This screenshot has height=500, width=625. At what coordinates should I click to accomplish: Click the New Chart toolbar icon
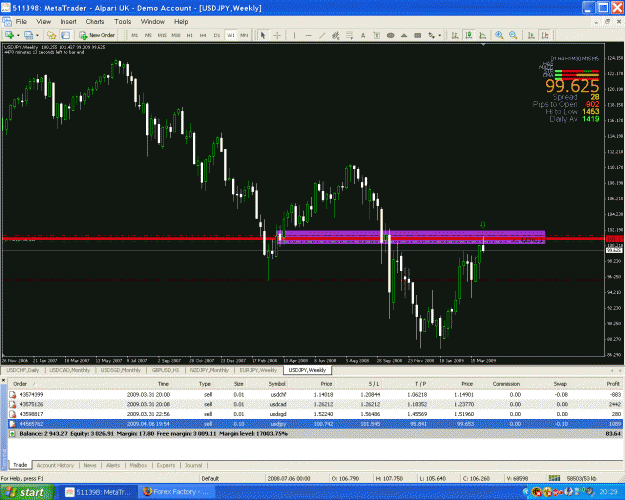[10, 35]
